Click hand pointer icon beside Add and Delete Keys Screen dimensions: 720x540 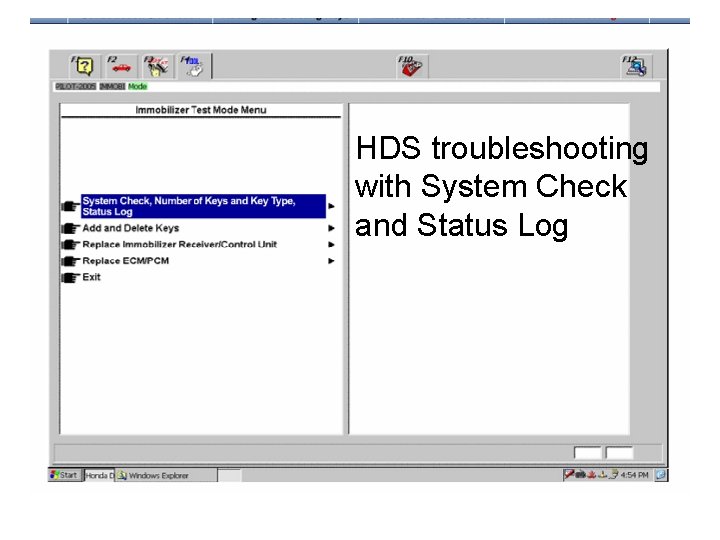coord(70,228)
